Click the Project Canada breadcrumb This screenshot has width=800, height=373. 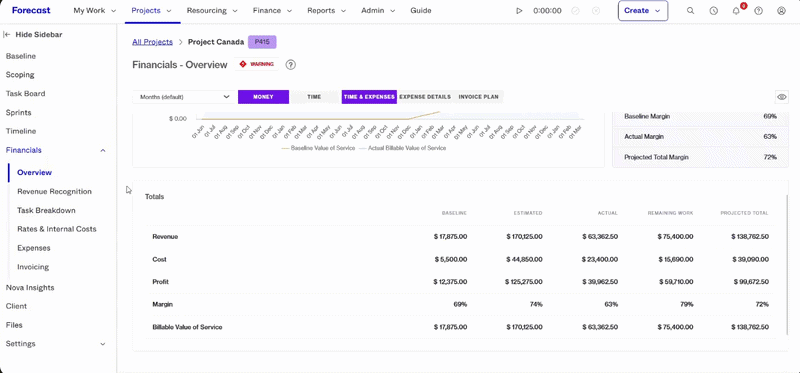(x=216, y=42)
